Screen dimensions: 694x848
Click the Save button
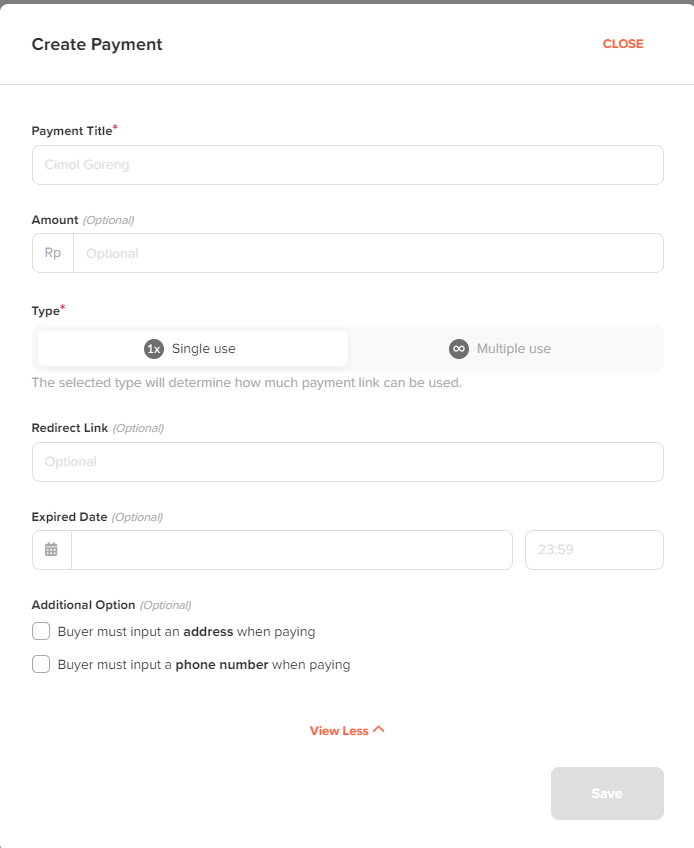pos(606,793)
